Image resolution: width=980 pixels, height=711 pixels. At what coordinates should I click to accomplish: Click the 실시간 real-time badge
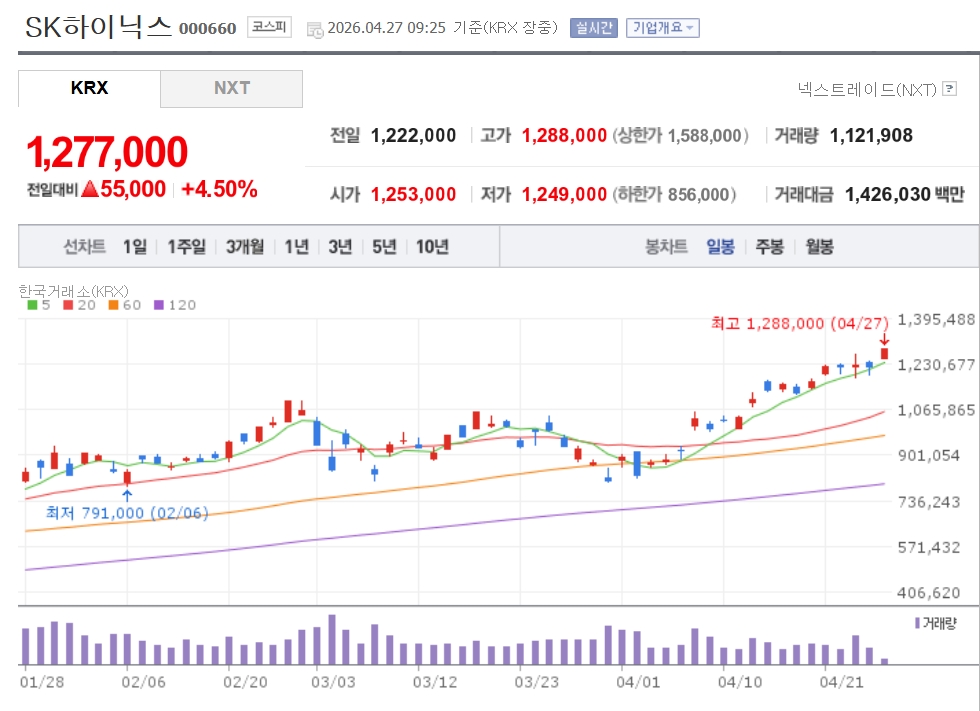594,28
